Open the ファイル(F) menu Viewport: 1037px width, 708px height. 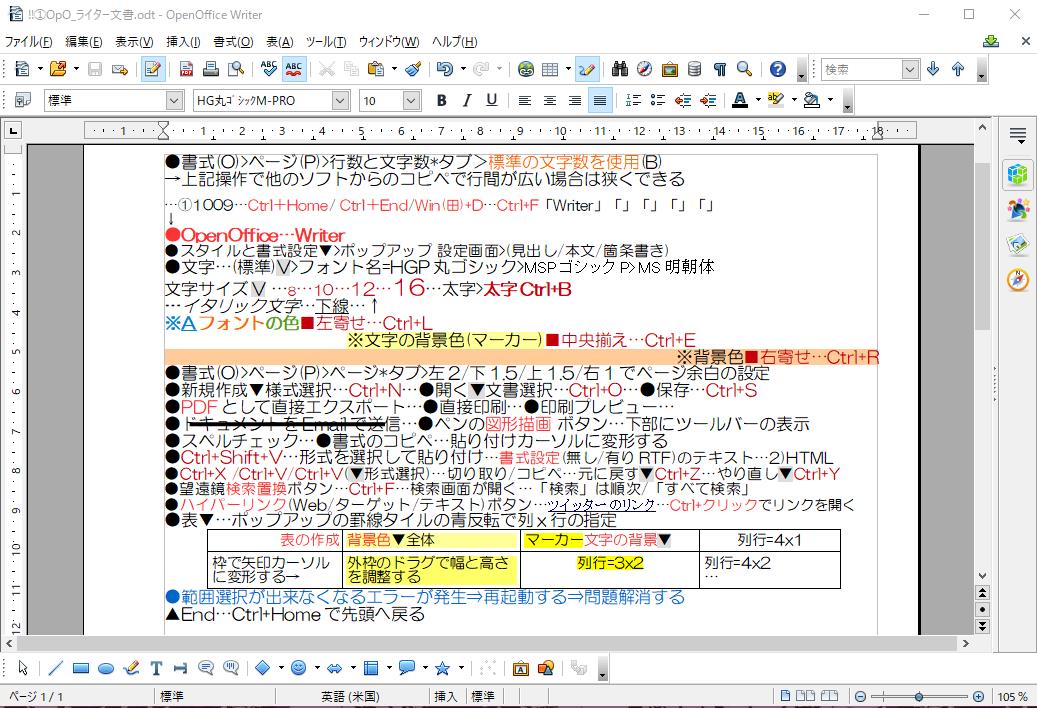point(28,42)
